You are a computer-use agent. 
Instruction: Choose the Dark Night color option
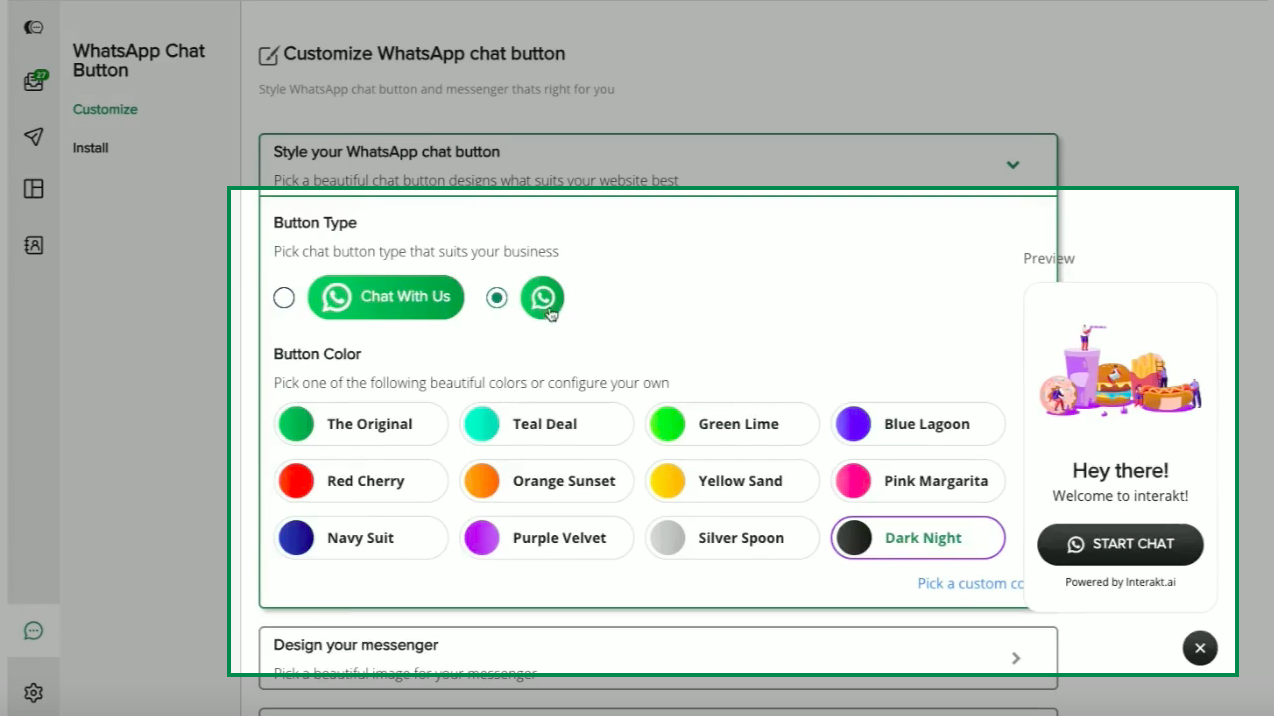pos(918,538)
